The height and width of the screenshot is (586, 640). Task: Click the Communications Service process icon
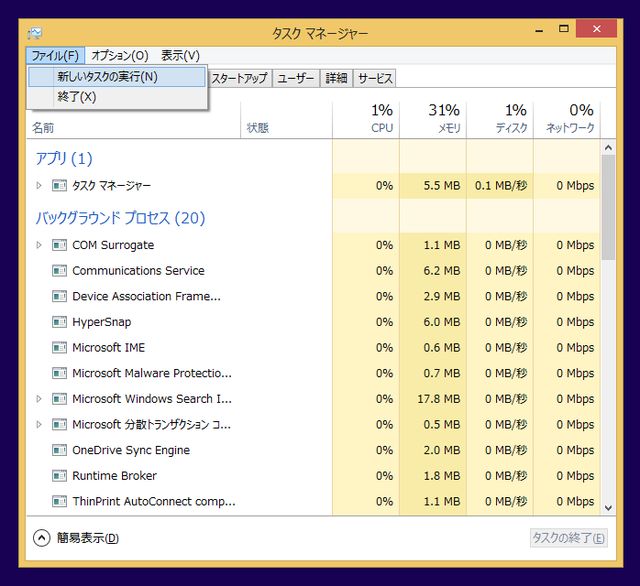click(59, 271)
